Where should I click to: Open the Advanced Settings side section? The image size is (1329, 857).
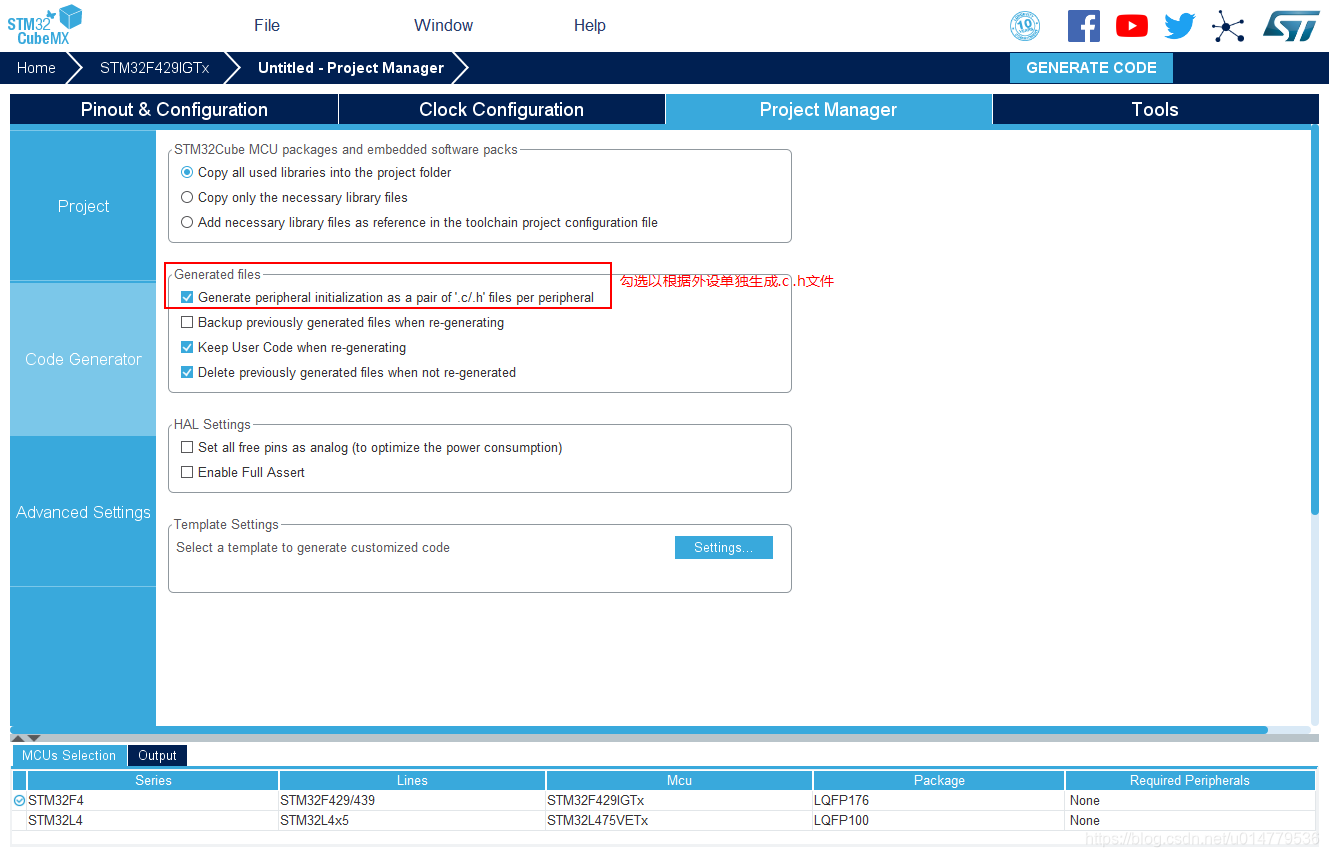[83, 512]
